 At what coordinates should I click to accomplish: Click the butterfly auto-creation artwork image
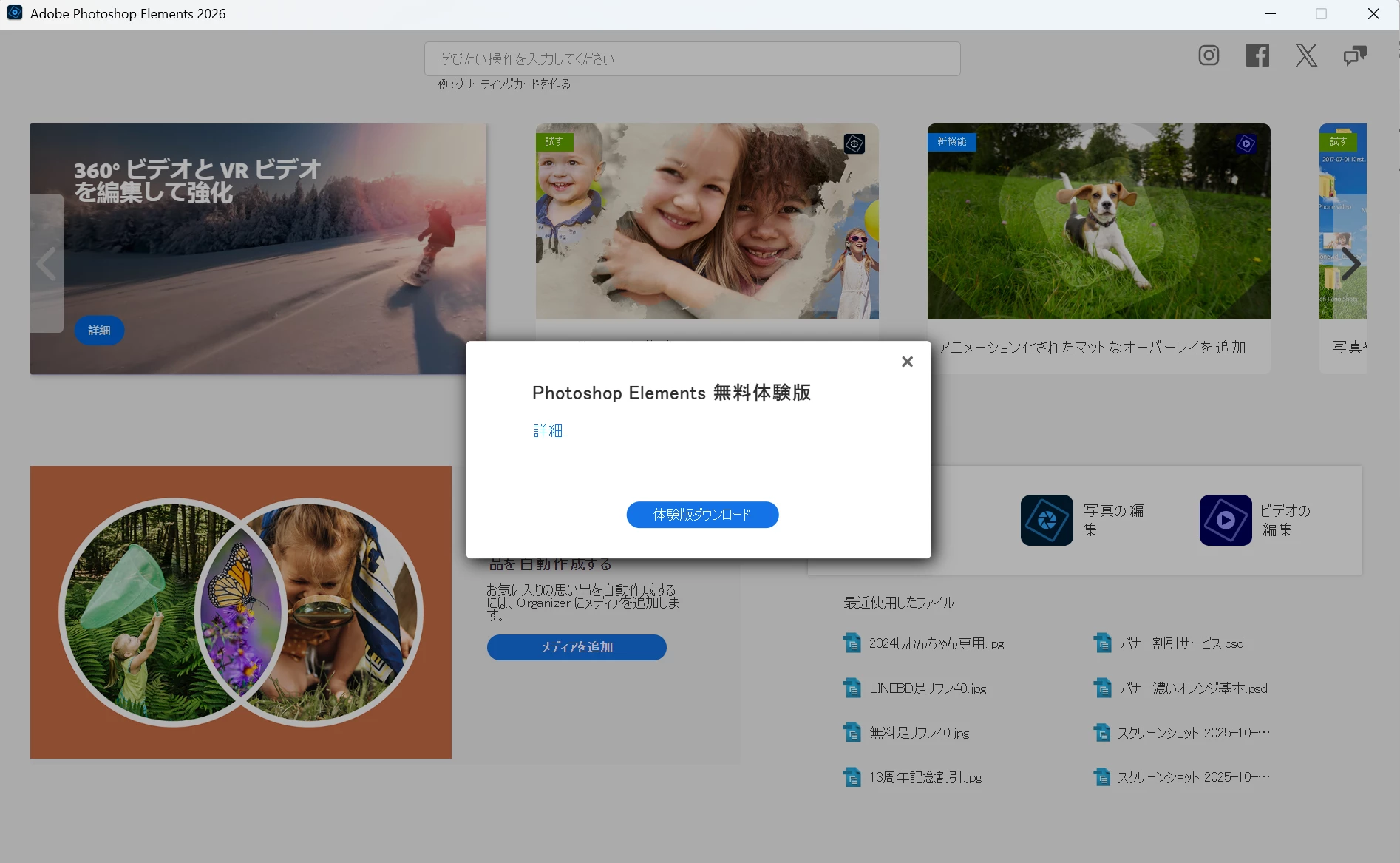(241, 612)
